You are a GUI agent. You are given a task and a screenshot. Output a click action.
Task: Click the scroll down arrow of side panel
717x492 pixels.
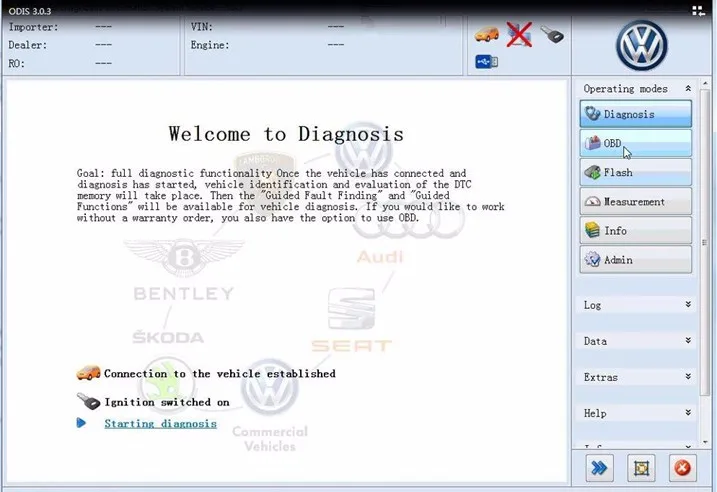[x=705, y=442]
